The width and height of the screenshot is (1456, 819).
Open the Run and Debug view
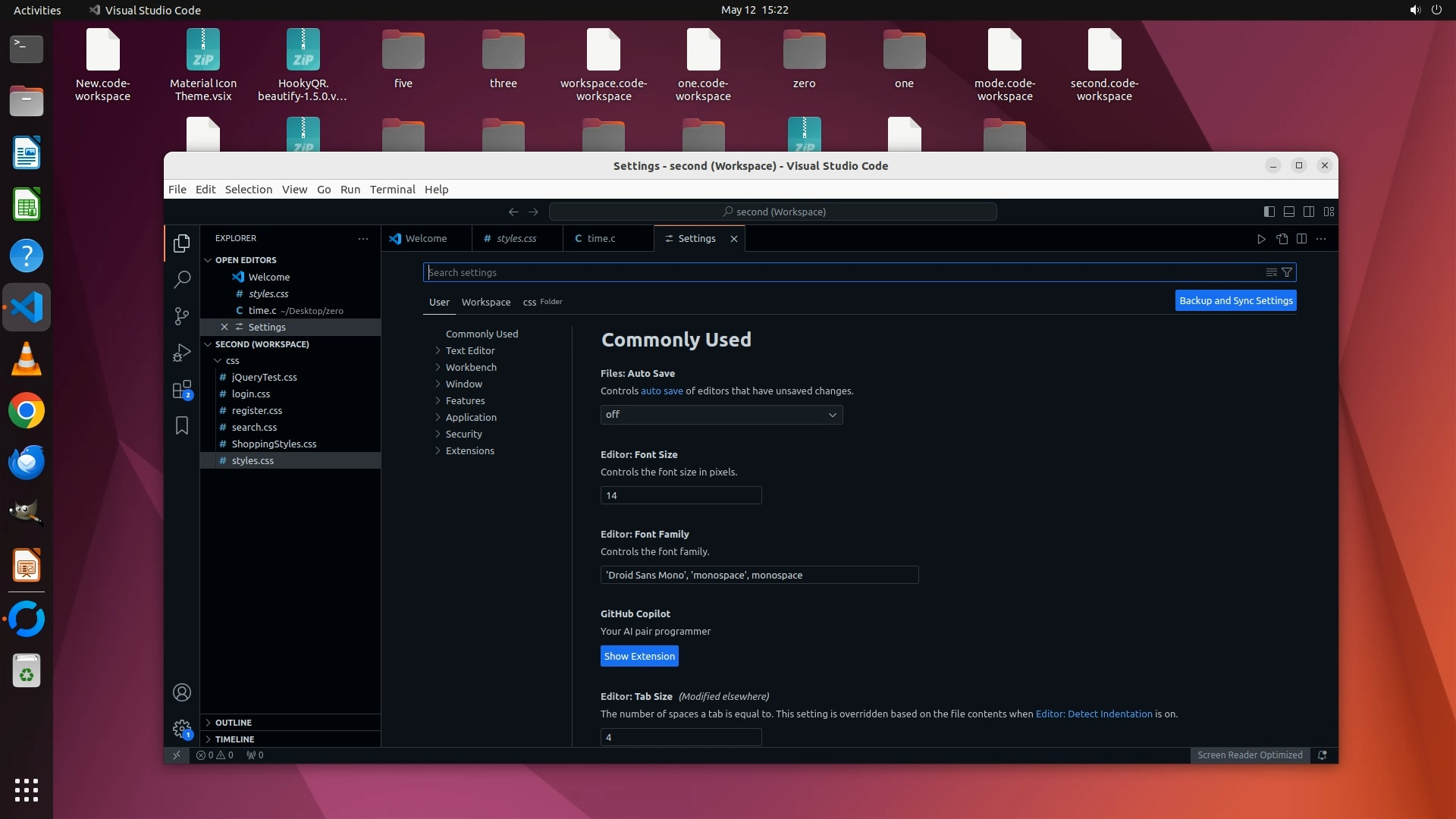[x=181, y=353]
